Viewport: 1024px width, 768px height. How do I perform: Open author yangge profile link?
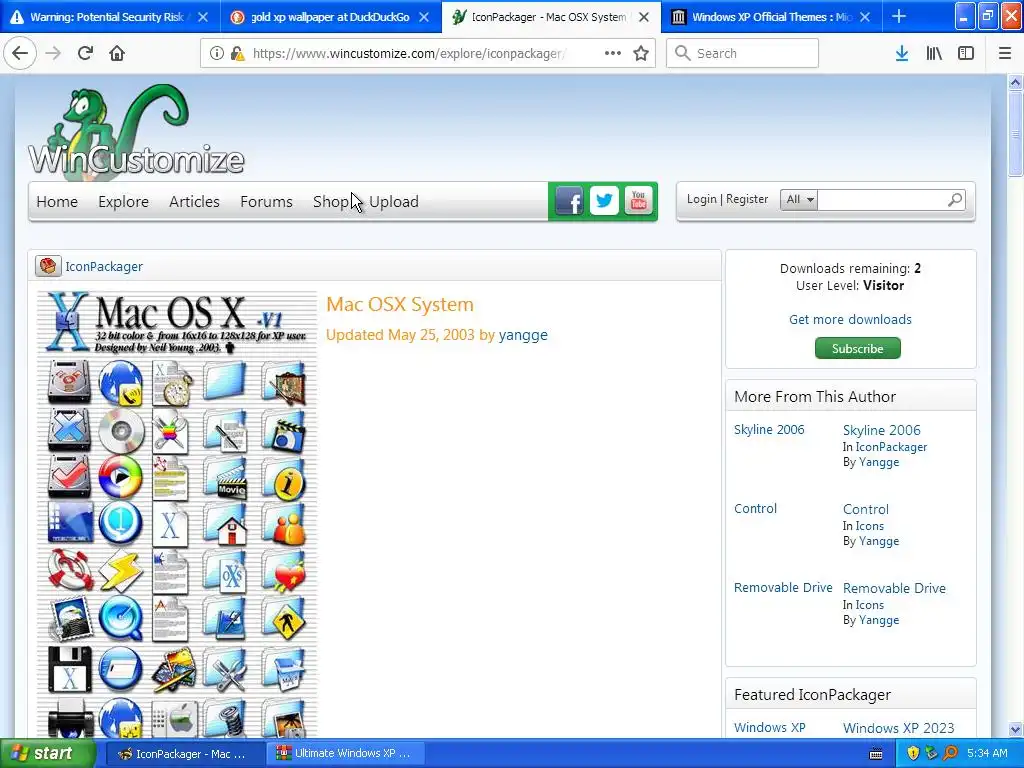tap(523, 335)
